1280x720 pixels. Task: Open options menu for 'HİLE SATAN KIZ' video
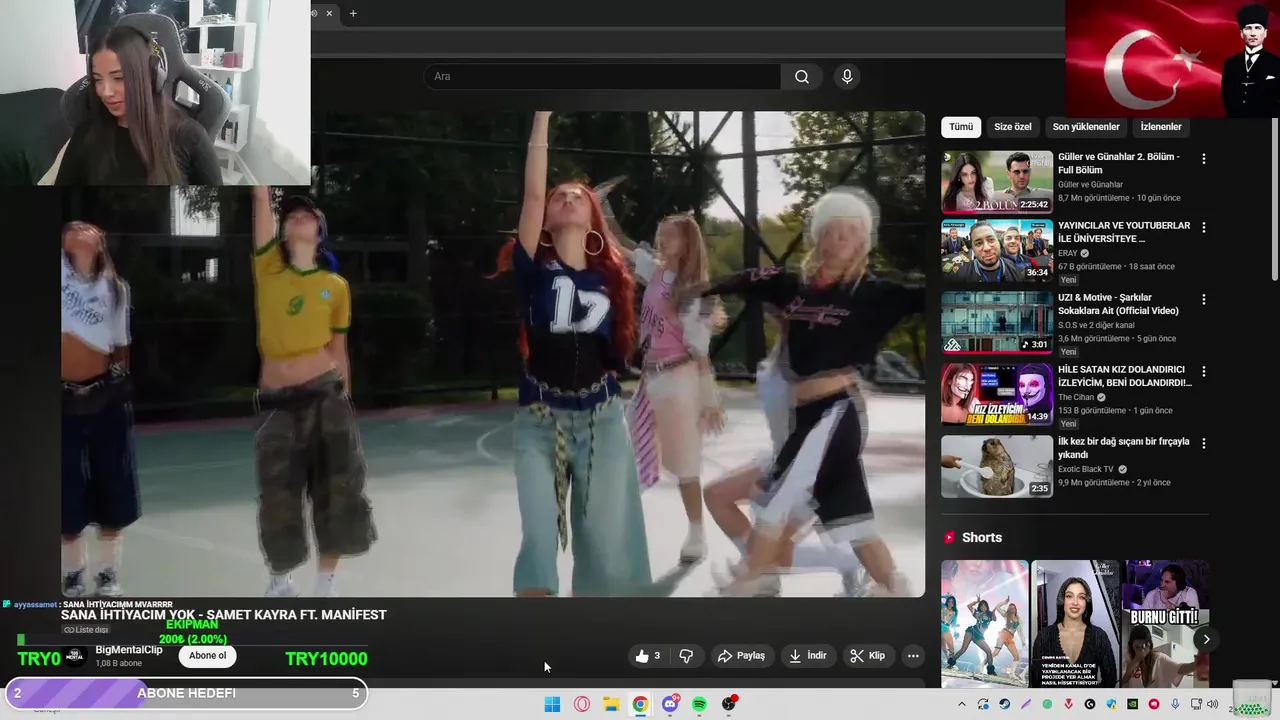[x=1203, y=372]
